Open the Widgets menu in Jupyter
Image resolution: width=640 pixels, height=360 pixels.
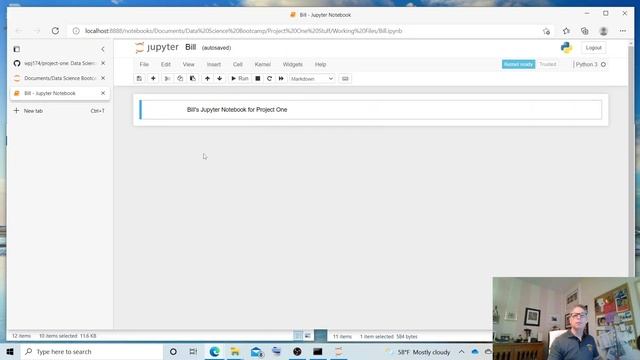click(x=293, y=64)
